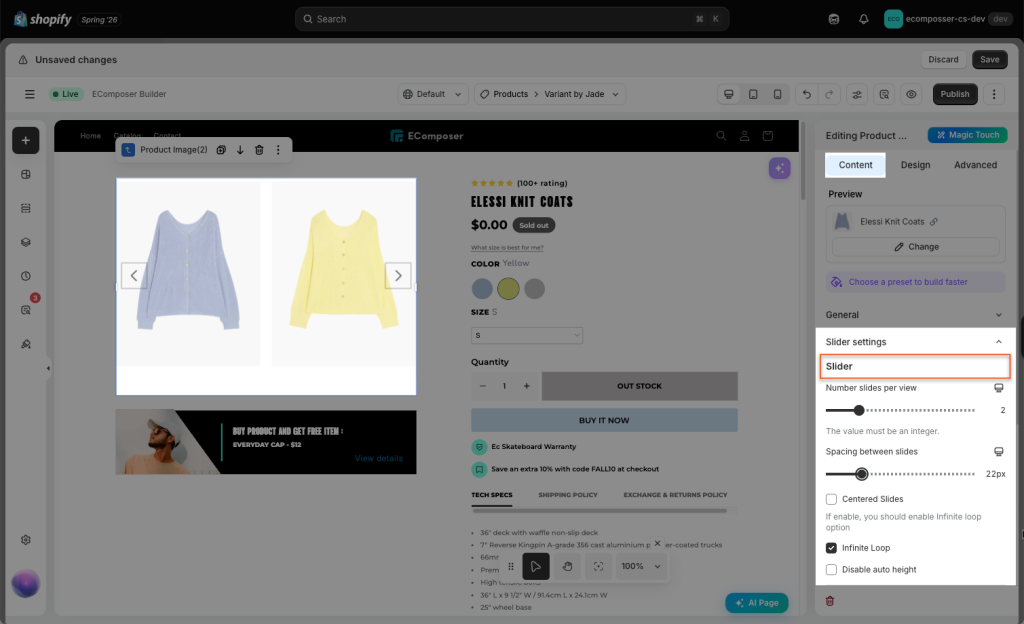
Task: Switch to desktop device preview
Action: [729, 94]
